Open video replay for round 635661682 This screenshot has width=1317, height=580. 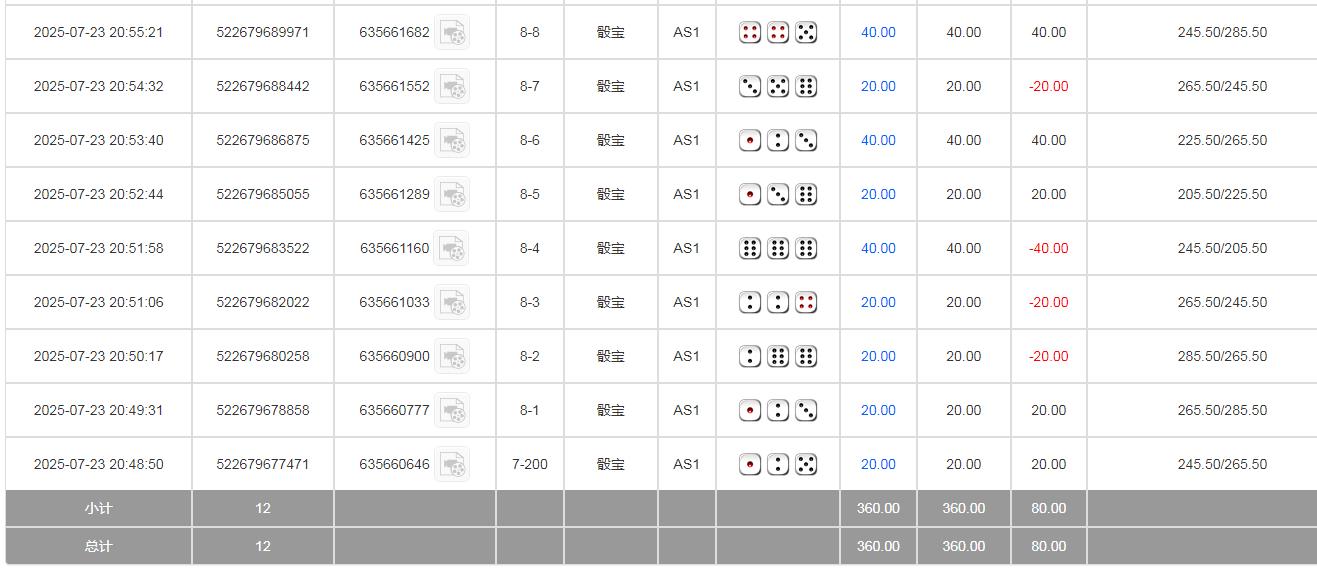(452, 33)
